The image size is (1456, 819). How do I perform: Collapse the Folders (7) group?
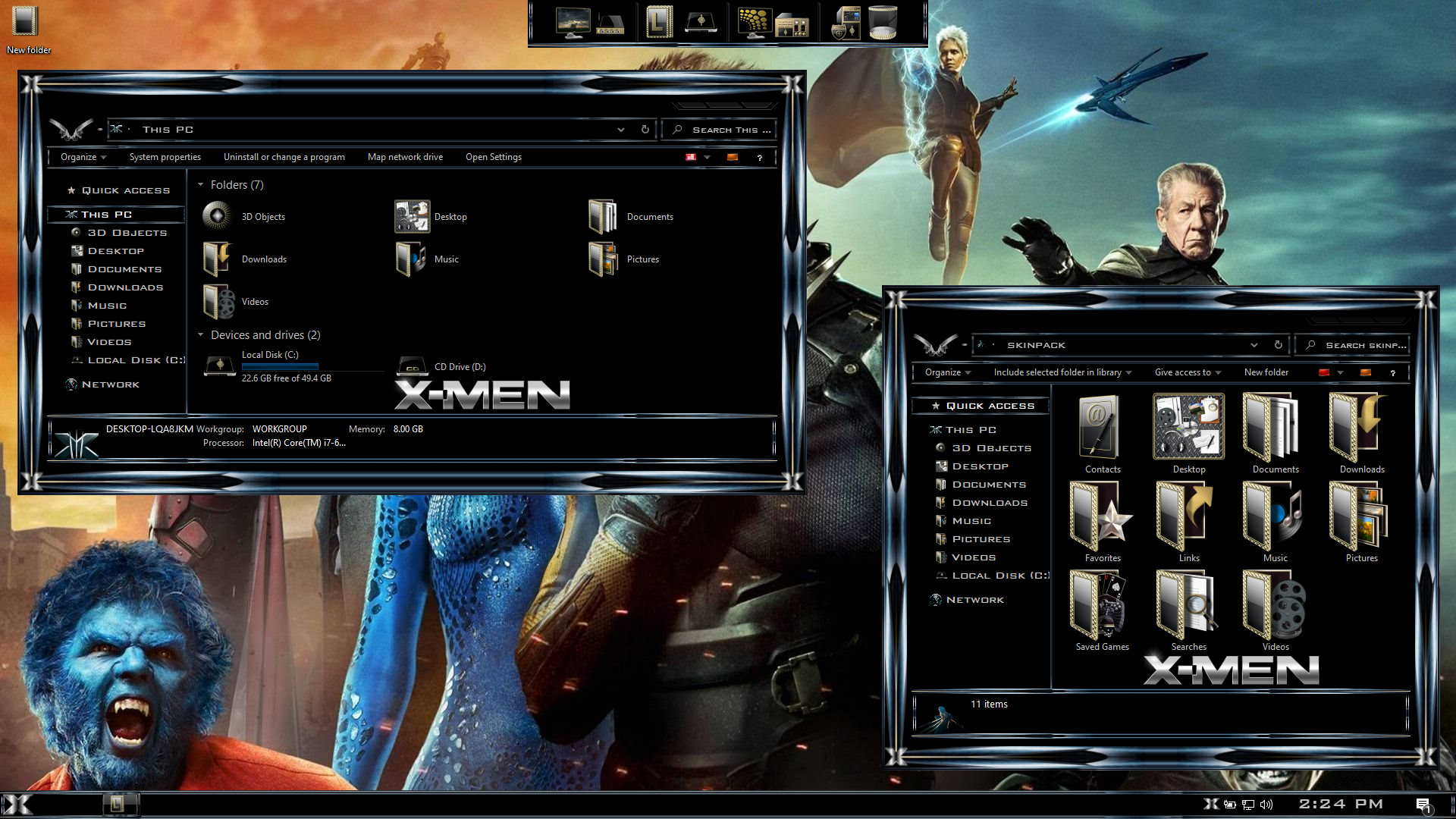coord(201,185)
